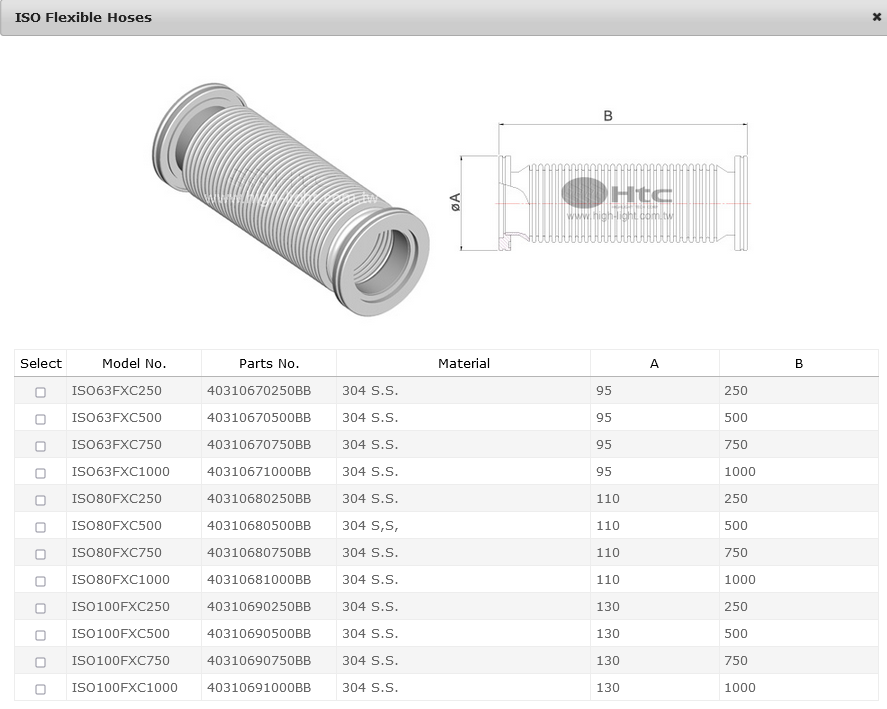Tick the ISO100FXC1000 checkbox
The height and width of the screenshot is (709, 887).
(x=41, y=689)
